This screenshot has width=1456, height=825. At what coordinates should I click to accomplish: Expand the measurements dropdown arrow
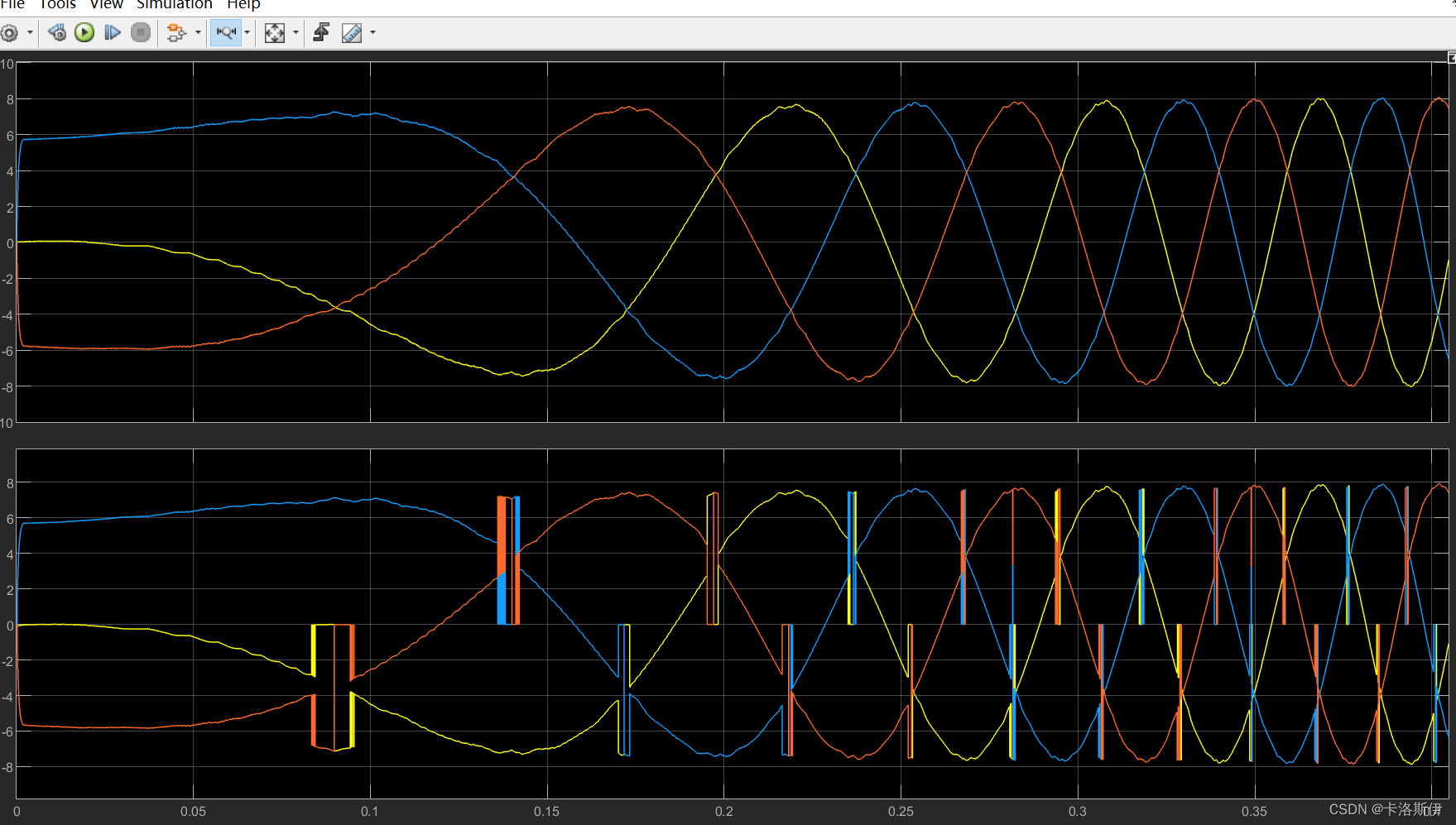point(372,33)
